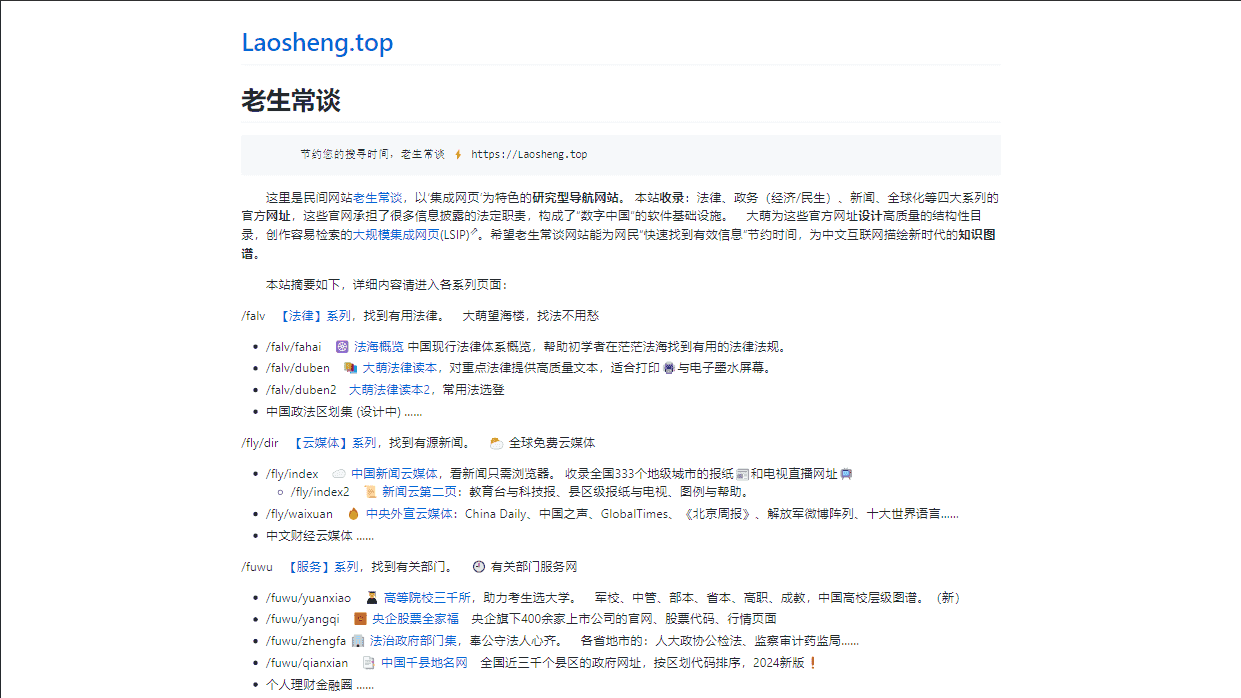Click the external link icon after (LSIP)
The image size is (1241, 698).
(473, 232)
